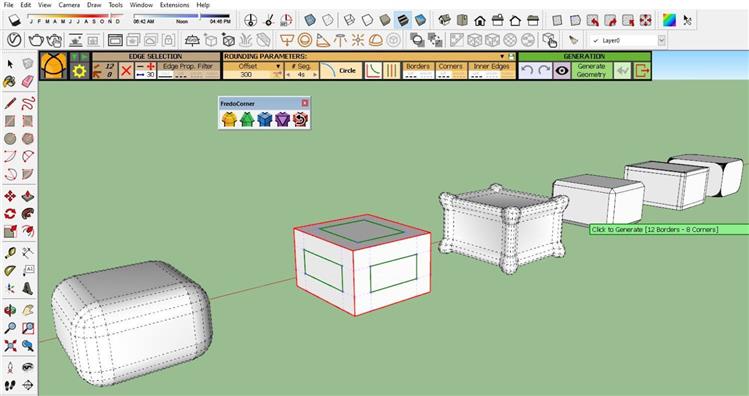The width and height of the screenshot is (749, 396).
Task: Toggle the curved profile graph button
Action: (373, 71)
